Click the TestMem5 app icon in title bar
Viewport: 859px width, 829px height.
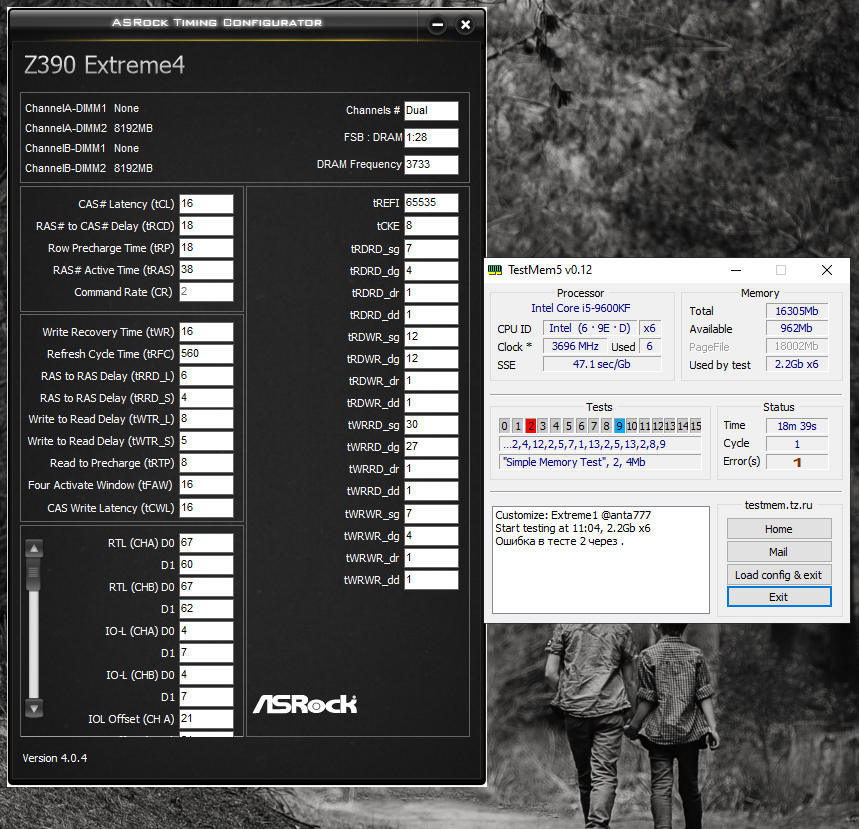[495, 270]
